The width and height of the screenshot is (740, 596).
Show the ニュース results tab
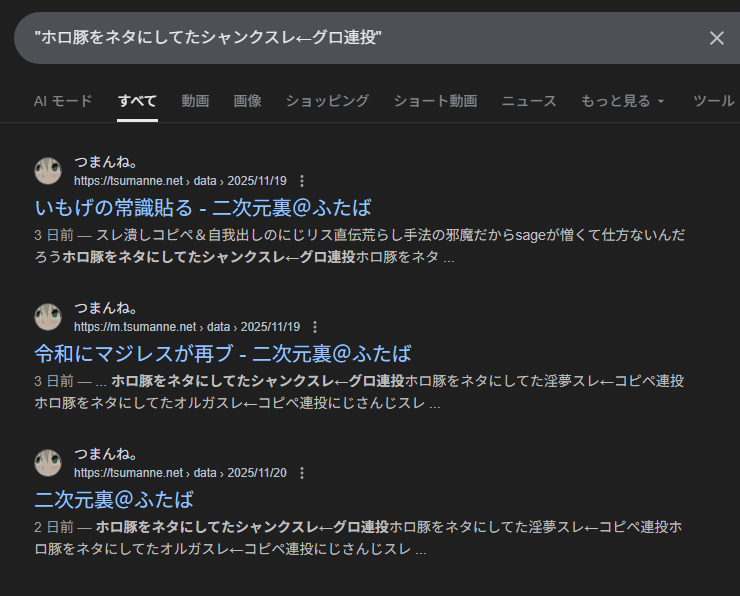click(529, 101)
